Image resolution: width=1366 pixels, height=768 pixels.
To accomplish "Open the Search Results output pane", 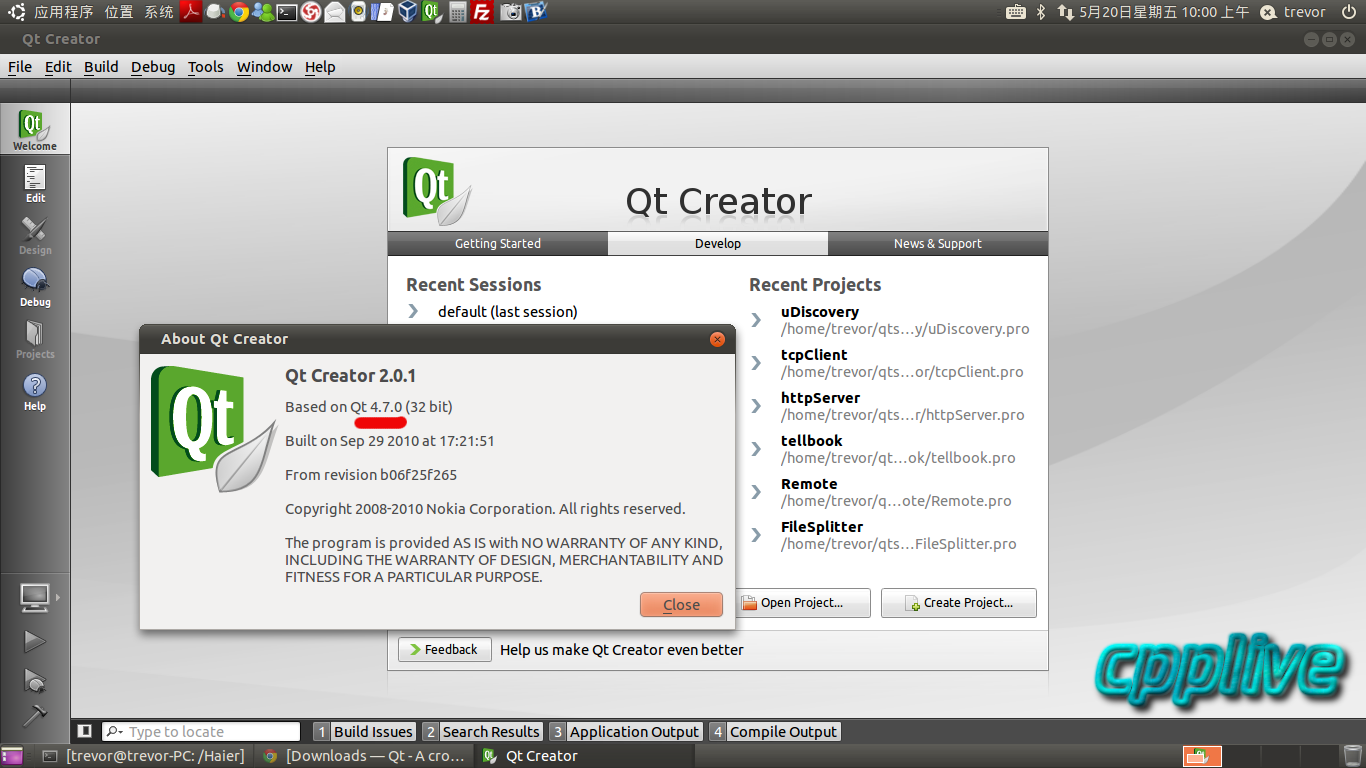I will coord(482,732).
